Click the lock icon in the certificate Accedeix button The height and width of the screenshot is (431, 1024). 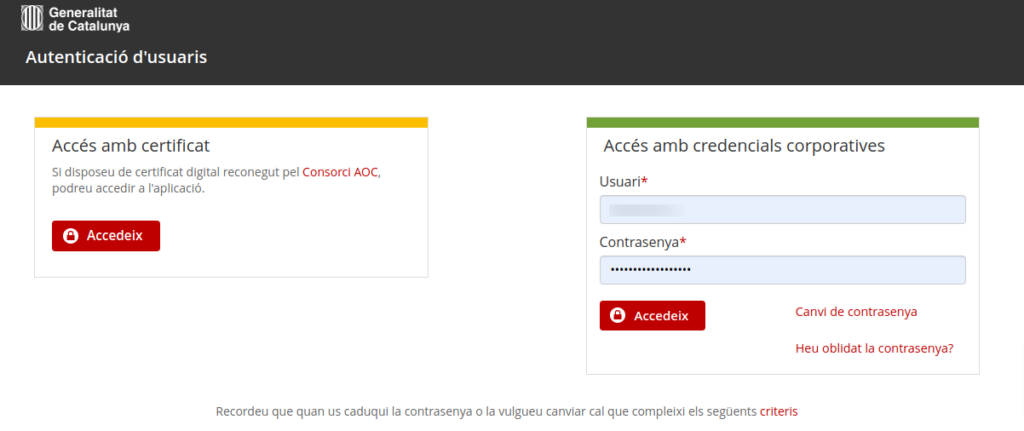click(x=70, y=236)
